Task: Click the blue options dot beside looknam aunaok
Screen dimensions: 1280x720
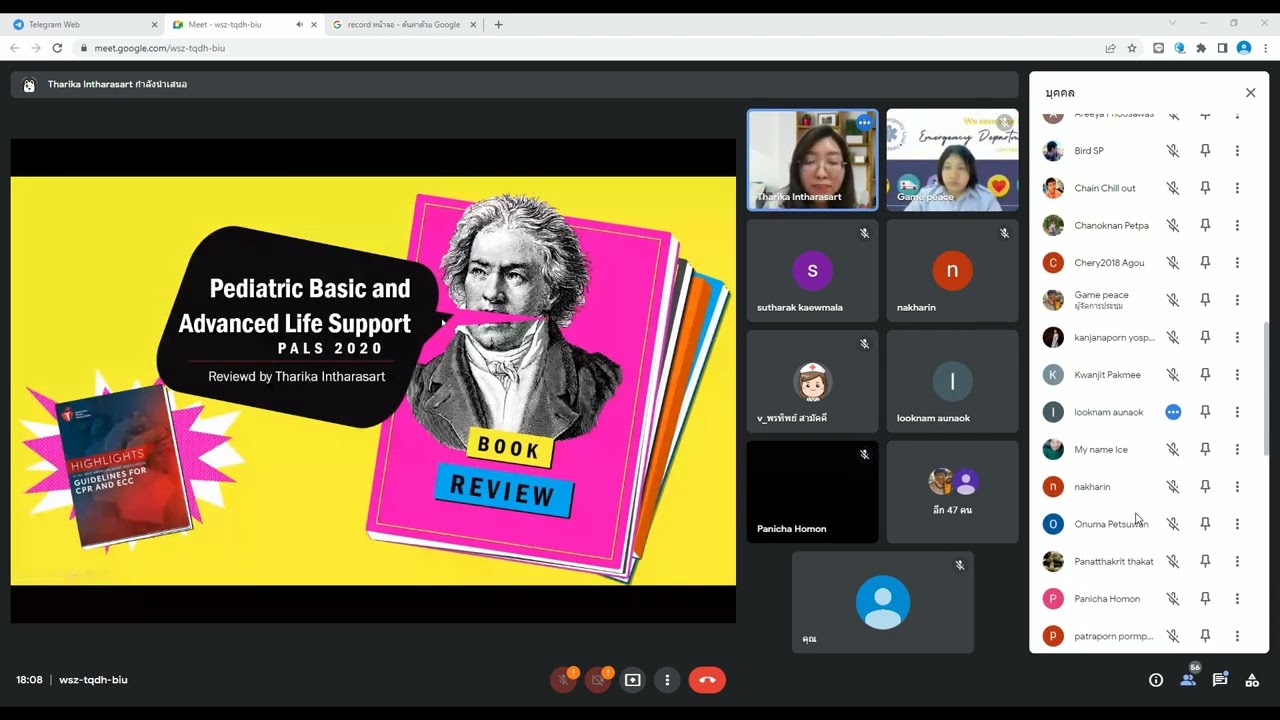Action: pos(1173,412)
